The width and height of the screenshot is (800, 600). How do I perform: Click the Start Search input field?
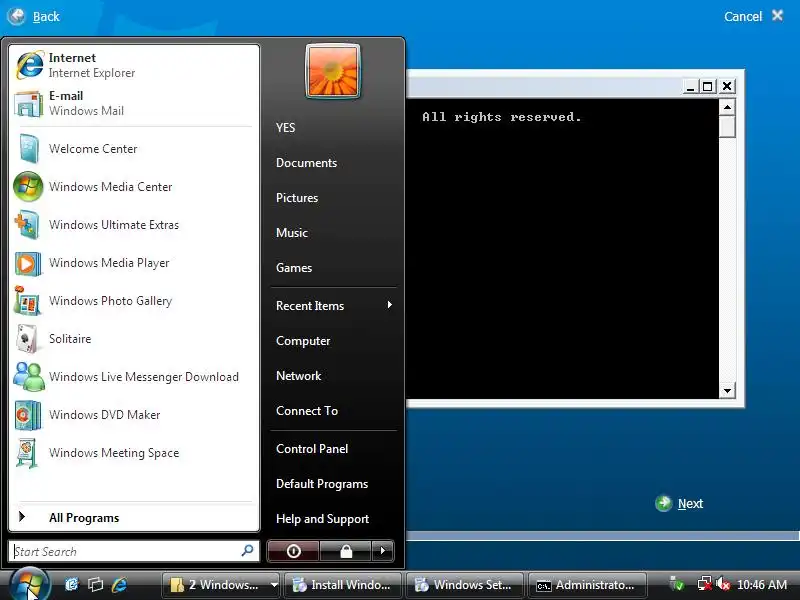[134, 551]
